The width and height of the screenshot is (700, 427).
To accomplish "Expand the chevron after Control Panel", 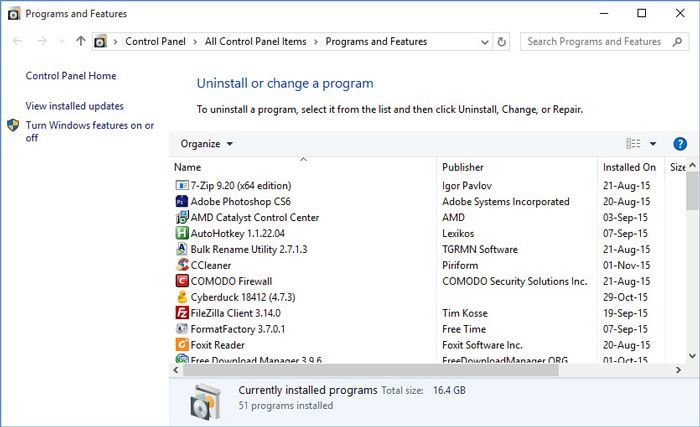I will 195,42.
